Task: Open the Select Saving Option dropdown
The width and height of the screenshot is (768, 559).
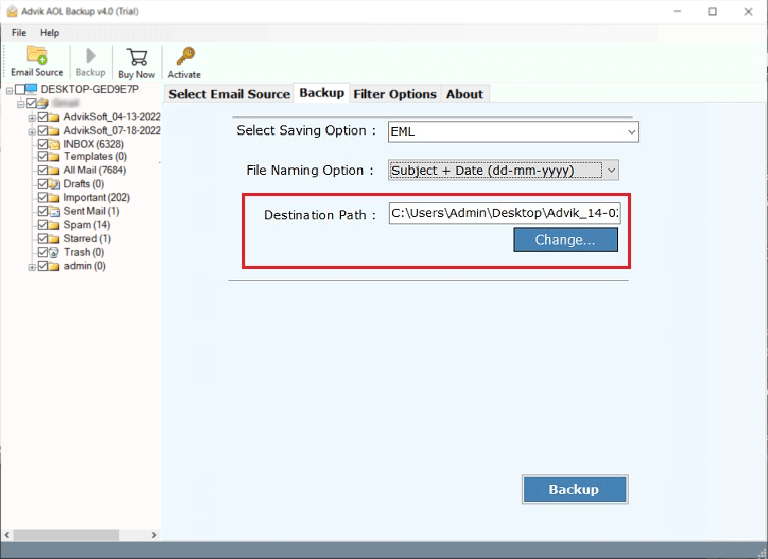Action: tap(513, 132)
